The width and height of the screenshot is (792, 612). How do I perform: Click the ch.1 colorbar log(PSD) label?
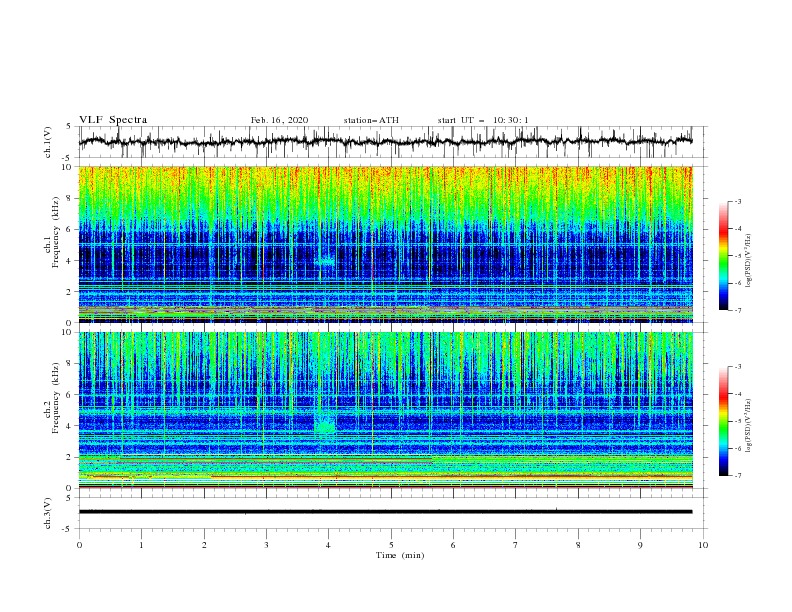point(748,261)
